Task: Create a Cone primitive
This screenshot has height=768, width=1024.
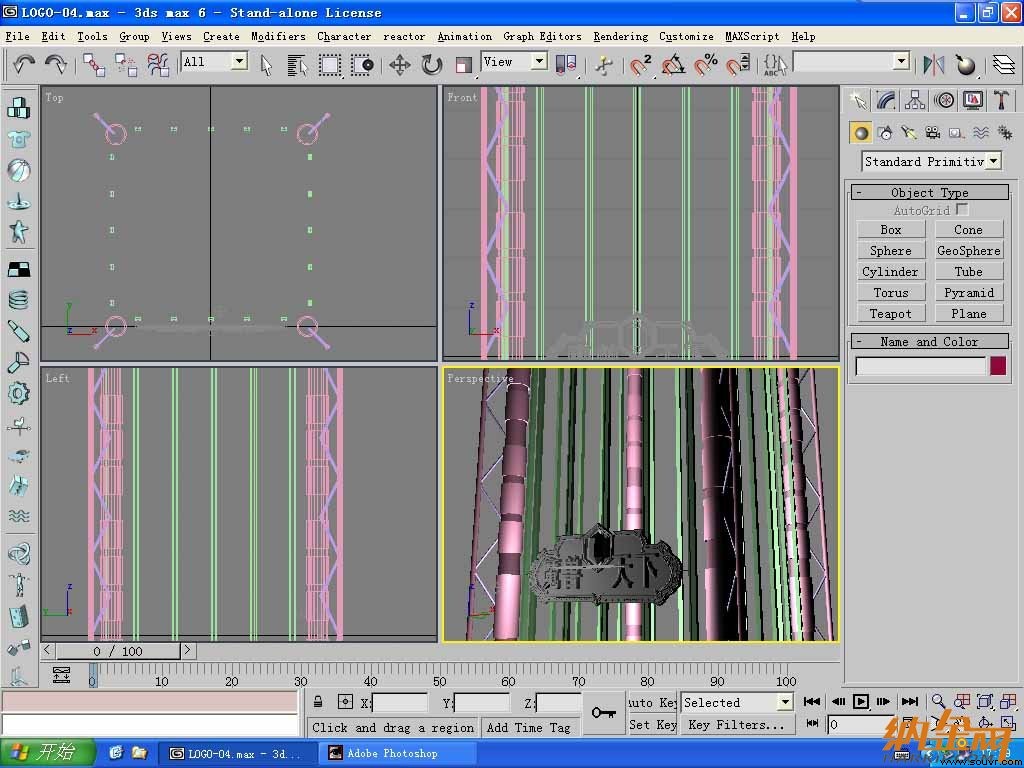Action: coord(968,229)
